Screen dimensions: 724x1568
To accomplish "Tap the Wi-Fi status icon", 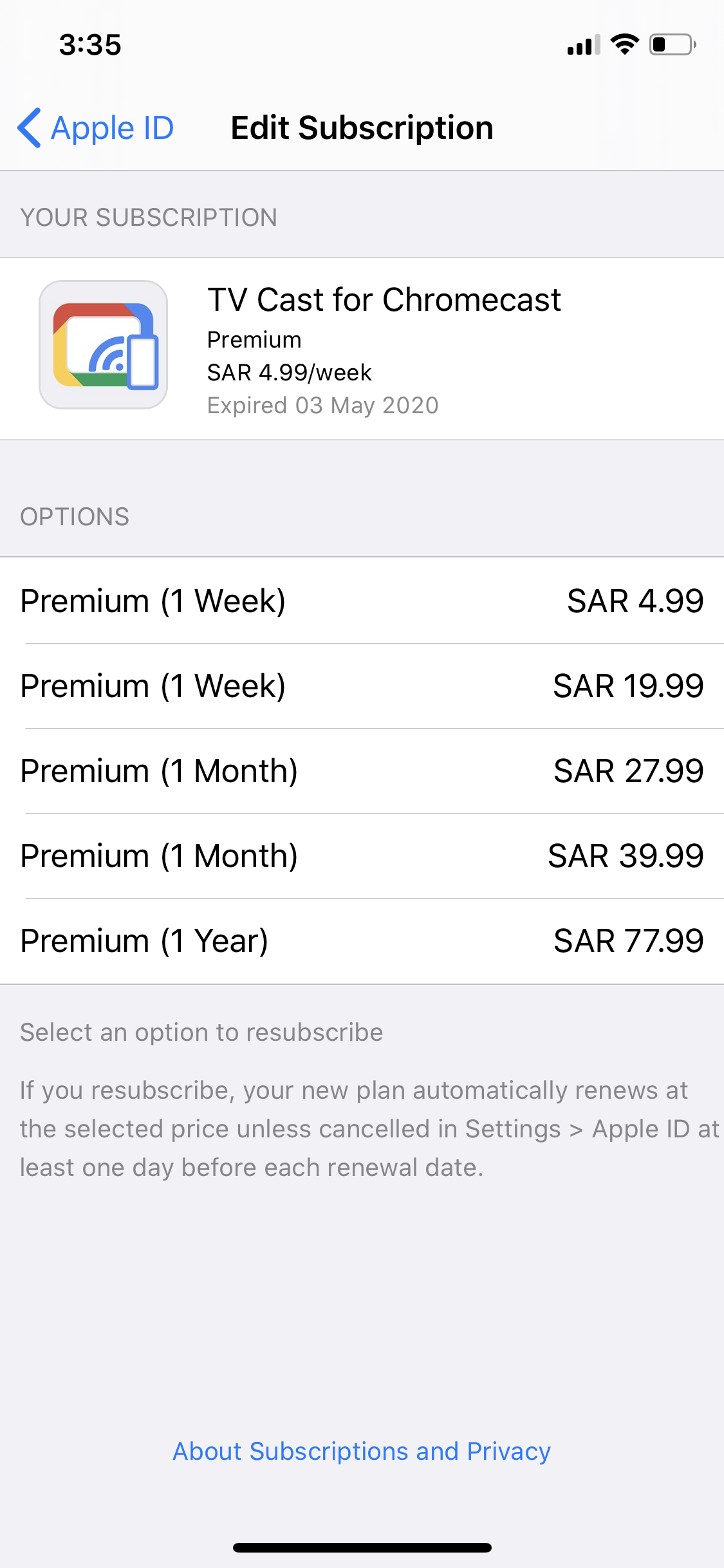I will (624, 44).
